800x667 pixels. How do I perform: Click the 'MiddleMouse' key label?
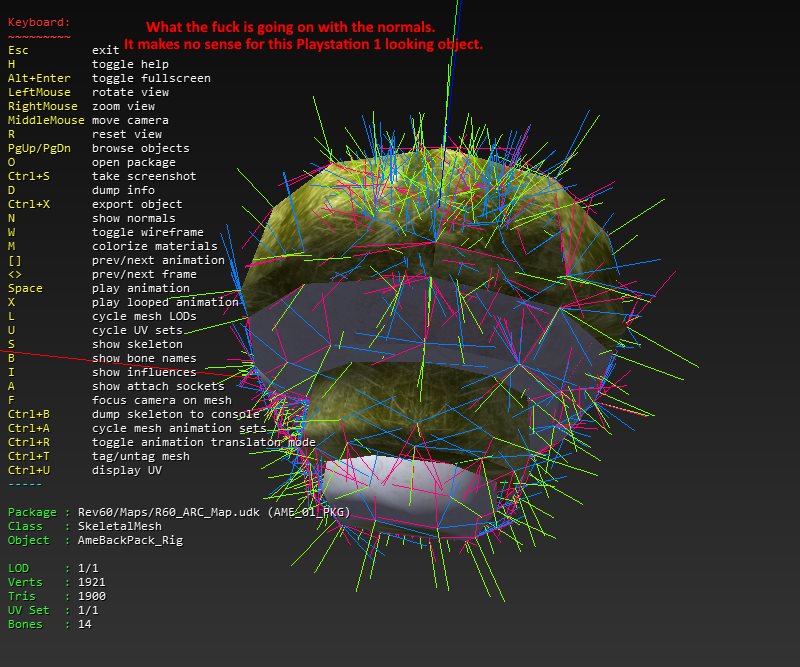coord(46,120)
